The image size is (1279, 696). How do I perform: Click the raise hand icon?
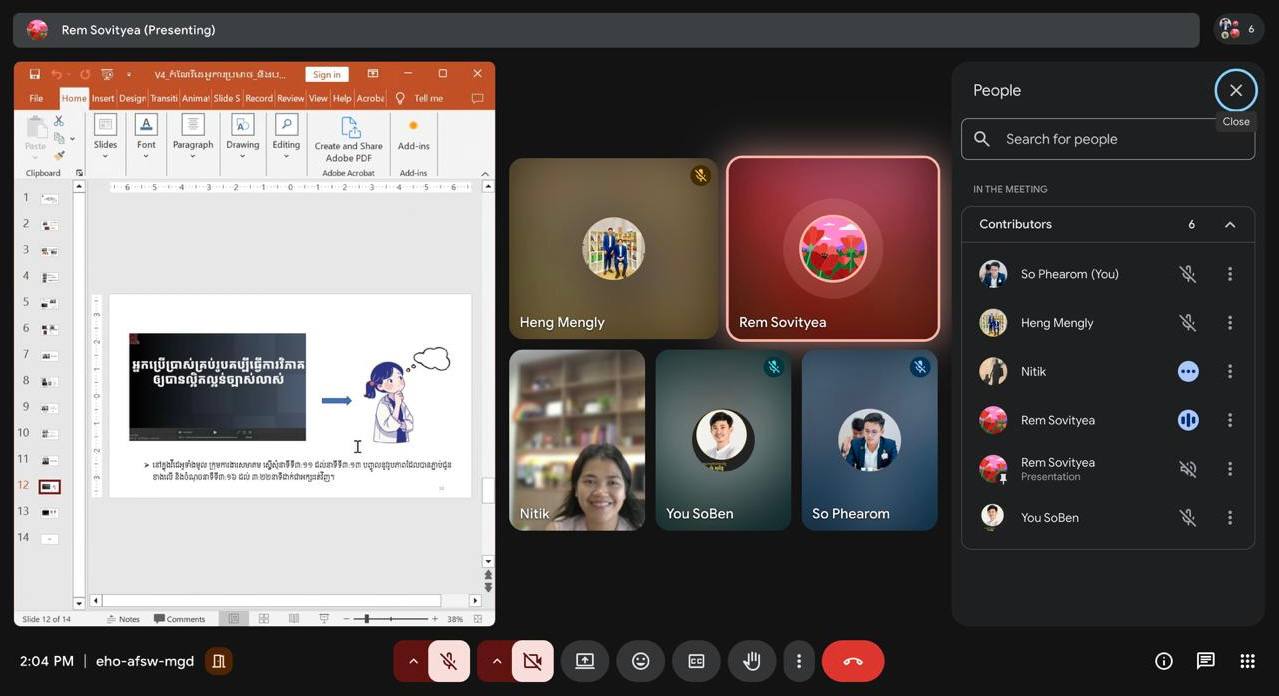coord(752,661)
